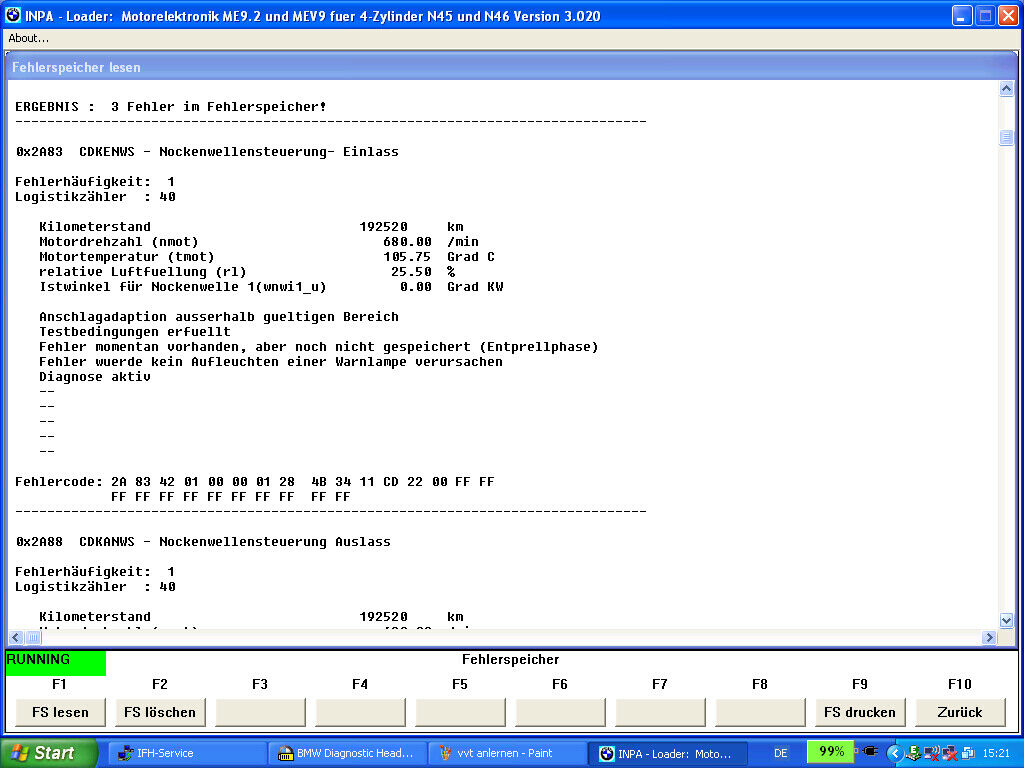
Task: Click the battery 99% indicator
Action: pyautogui.click(x=831, y=752)
